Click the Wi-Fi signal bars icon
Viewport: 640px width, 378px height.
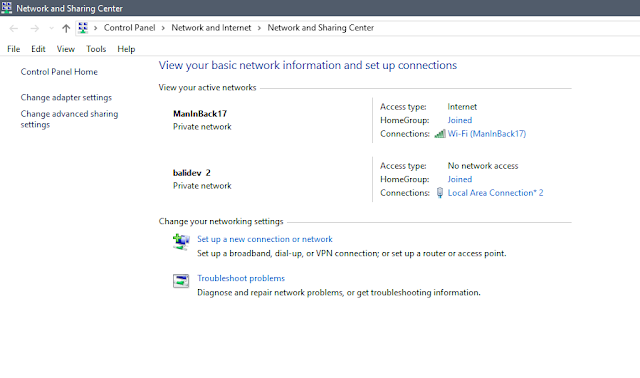(440, 133)
